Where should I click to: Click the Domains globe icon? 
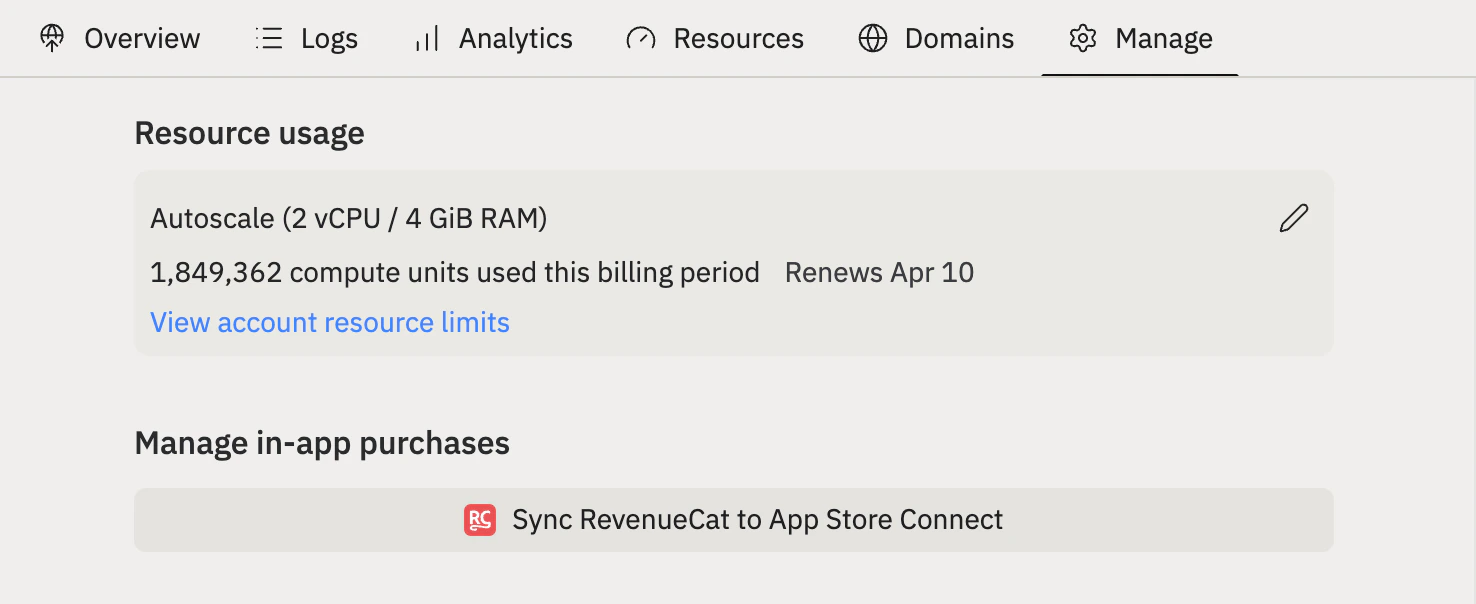tap(872, 38)
